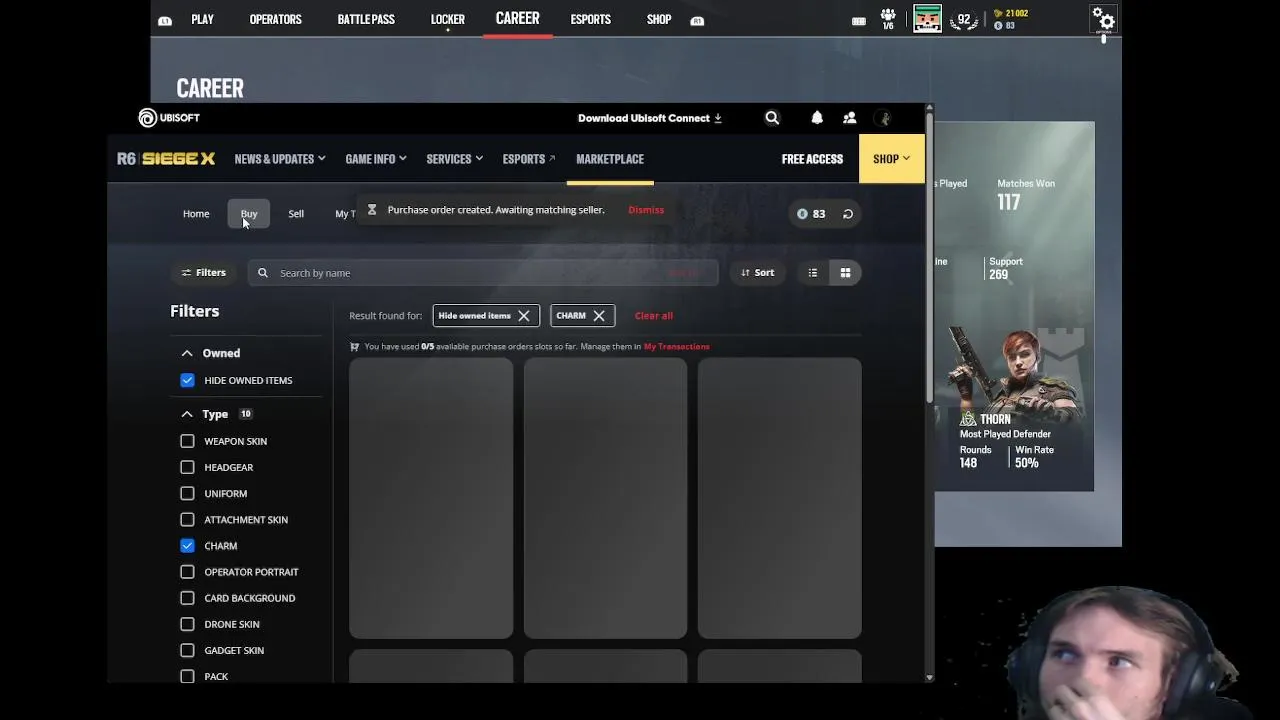This screenshot has width=1280, height=720.
Task: Click the Ubisoft logo
Action: [169, 118]
